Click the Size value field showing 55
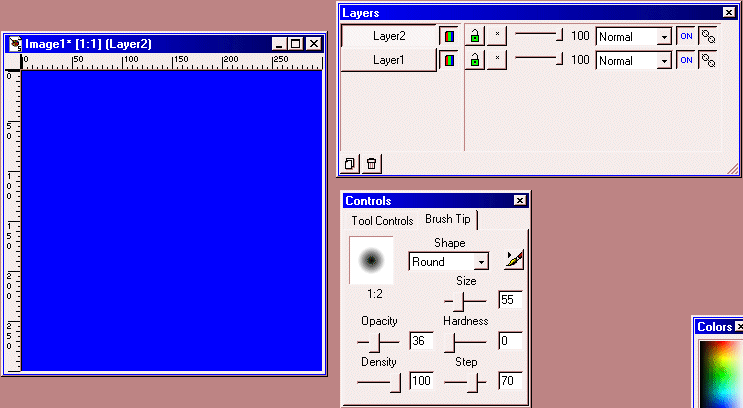 click(x=510, y=300)
